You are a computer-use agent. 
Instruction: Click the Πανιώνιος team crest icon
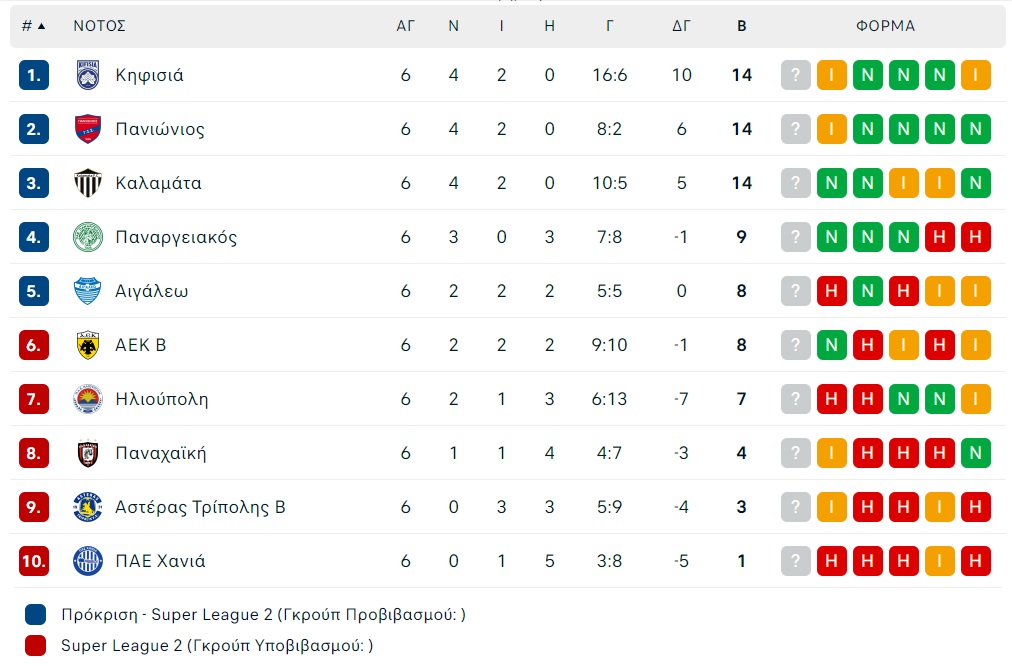point(88,129)
